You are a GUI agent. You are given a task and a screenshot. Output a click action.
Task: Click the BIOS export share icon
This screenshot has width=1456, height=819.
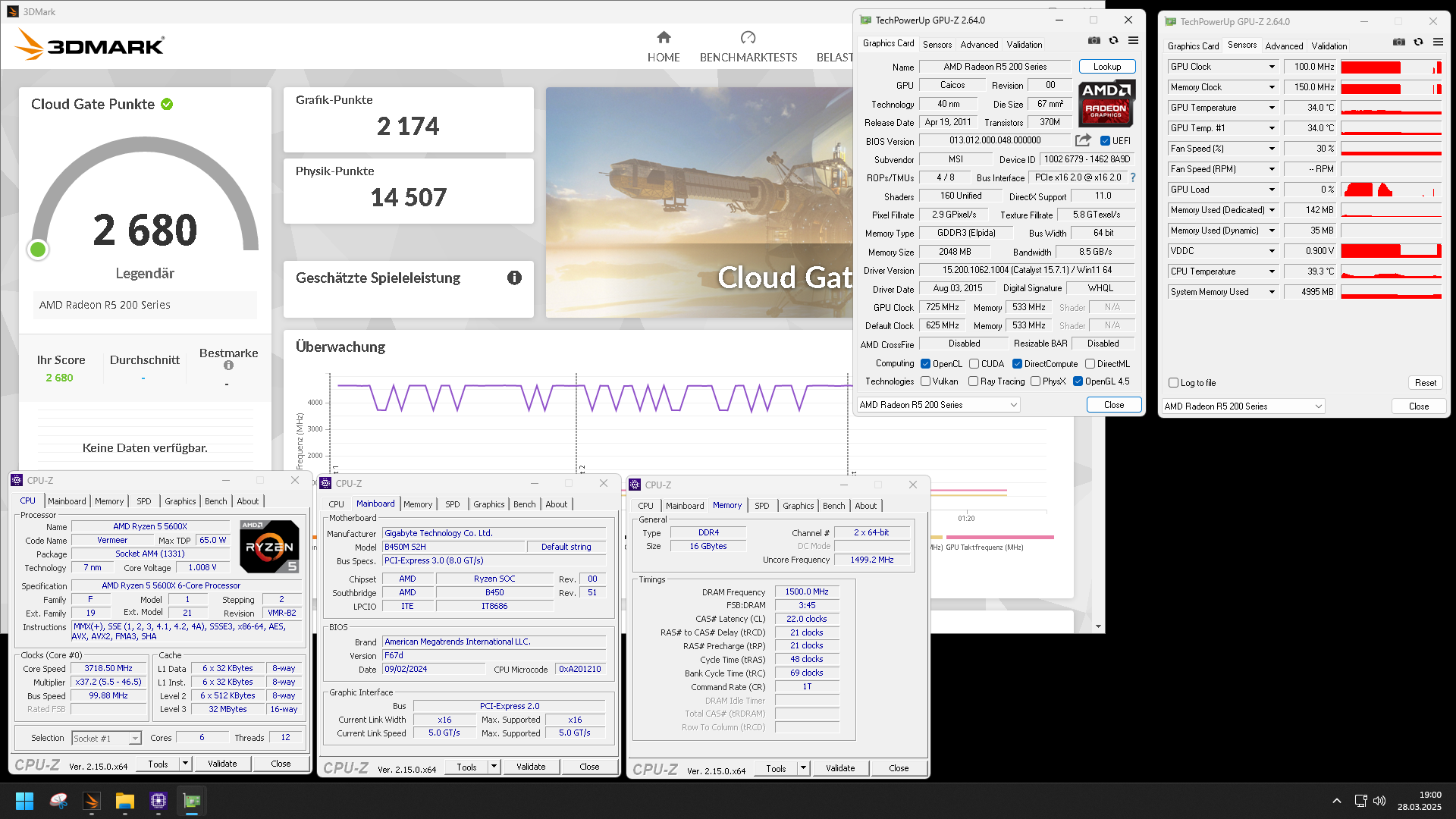[1083, 140]
